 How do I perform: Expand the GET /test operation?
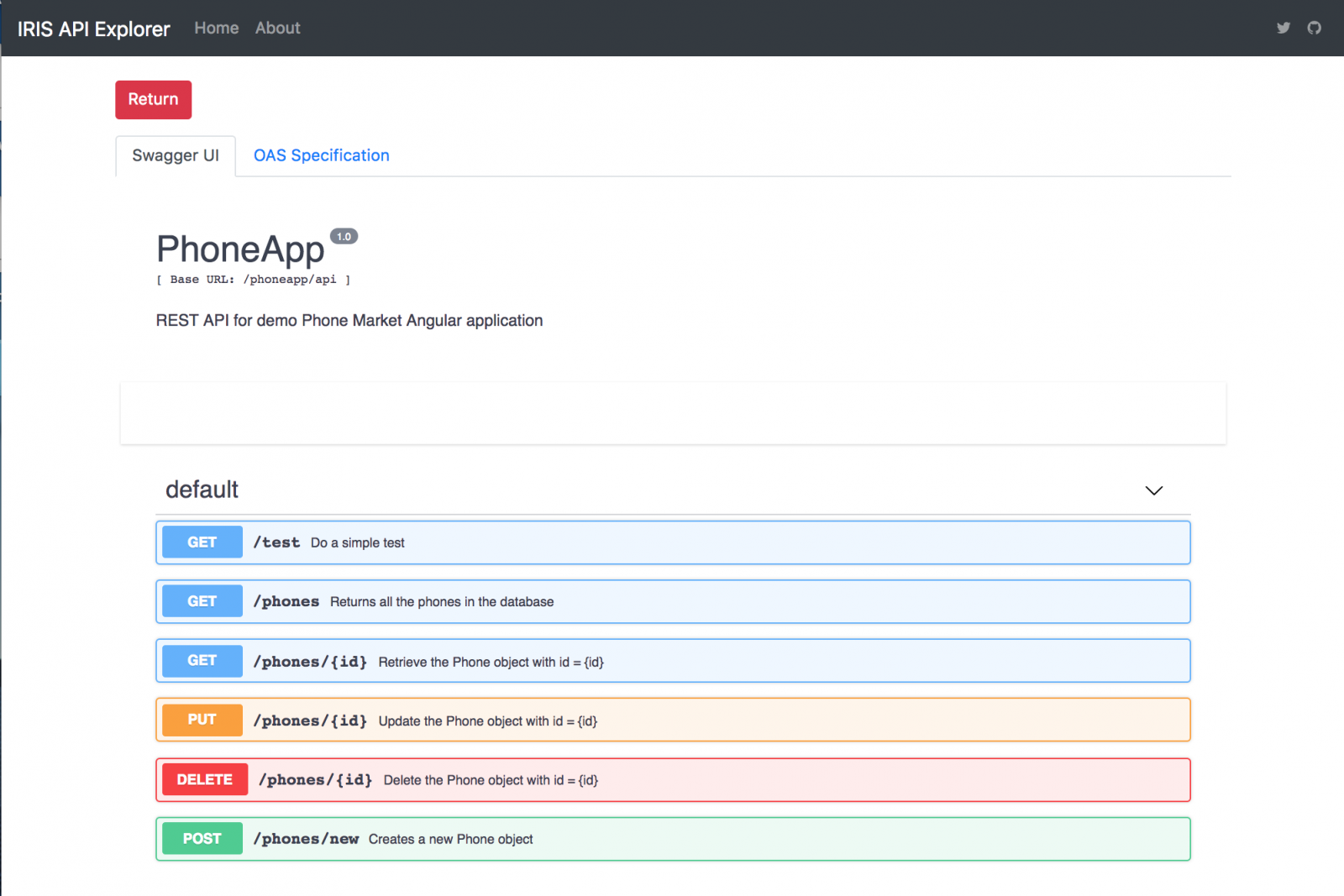(672, 542)
